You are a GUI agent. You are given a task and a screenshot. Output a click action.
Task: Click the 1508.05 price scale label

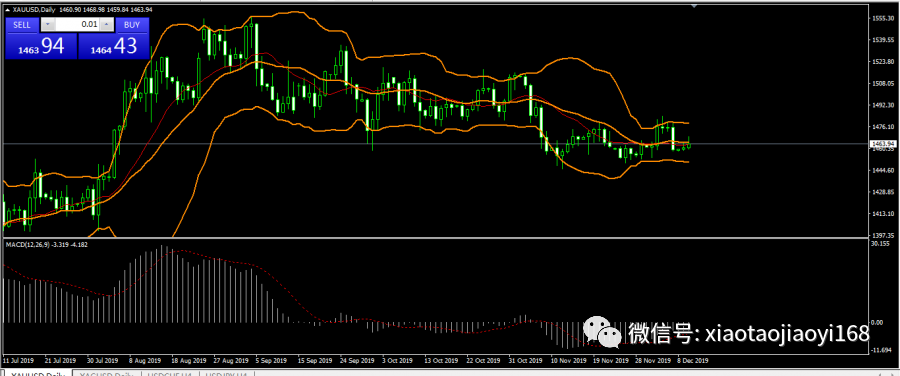click(883, 84)
